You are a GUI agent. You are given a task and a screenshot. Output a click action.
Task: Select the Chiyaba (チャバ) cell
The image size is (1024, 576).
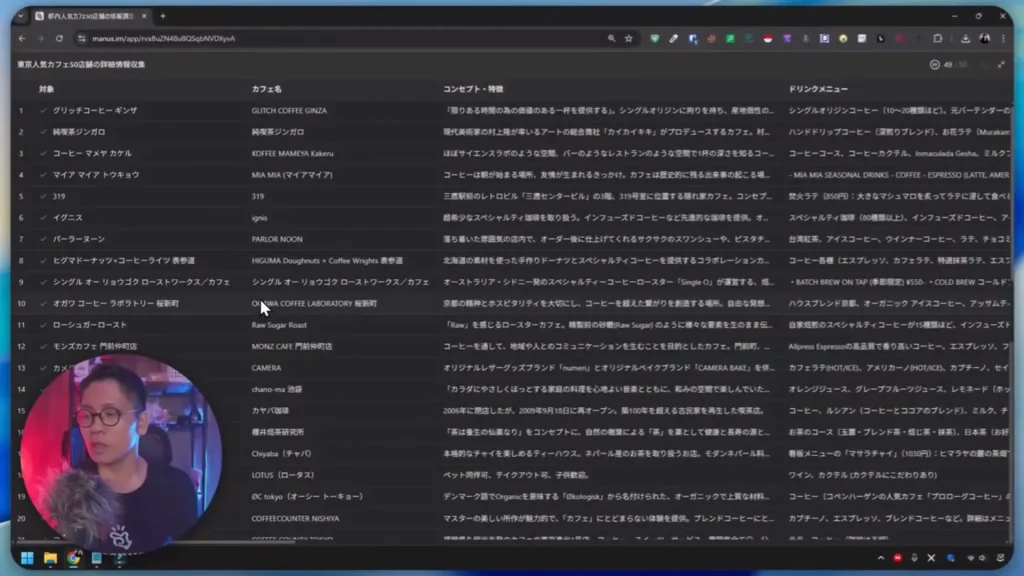[x=281, y=453]
